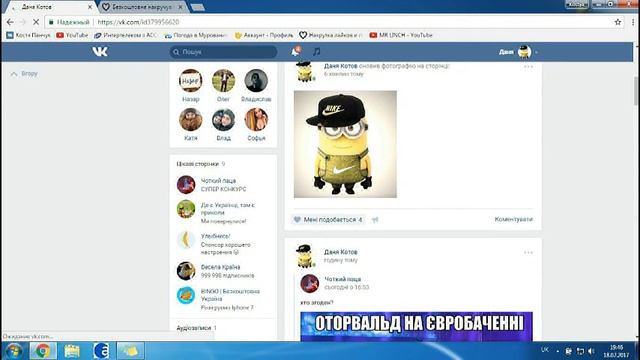This screenshot has height=360, width=640.
Task: Open the notifications bell icon
Action: click(296, 51)
